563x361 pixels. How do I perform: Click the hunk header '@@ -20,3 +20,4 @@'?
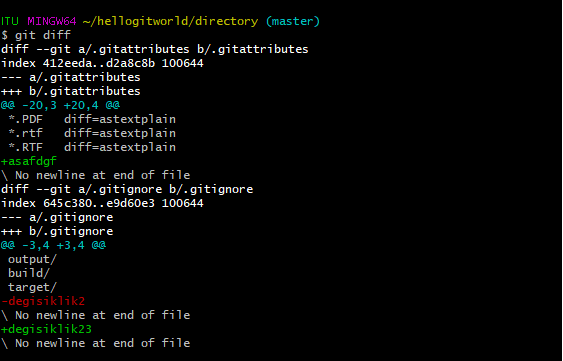click(x=60, y=105)
